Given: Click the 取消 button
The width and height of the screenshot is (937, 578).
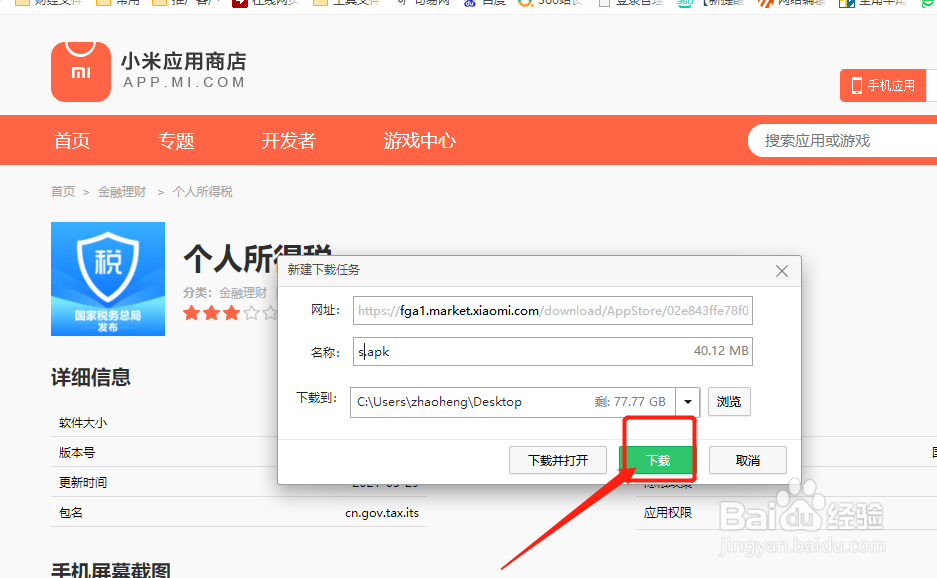Looking at the screenshot, I should tap(748, 460).
